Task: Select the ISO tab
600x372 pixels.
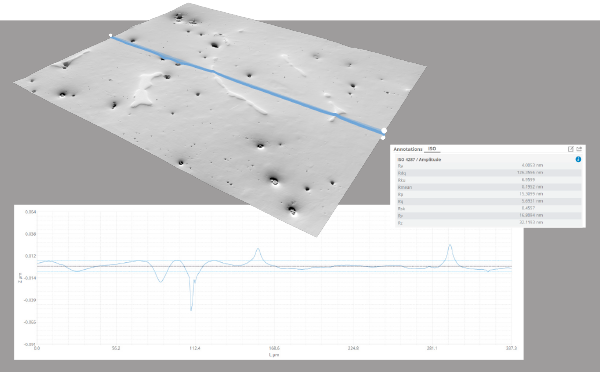Action: [x=432, y=149]
